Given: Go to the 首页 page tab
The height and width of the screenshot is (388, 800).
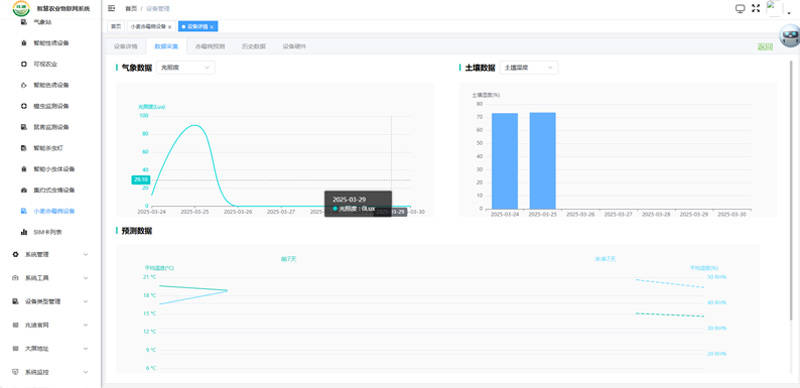Looking at the screenshot, I should [x=116, y=26].
